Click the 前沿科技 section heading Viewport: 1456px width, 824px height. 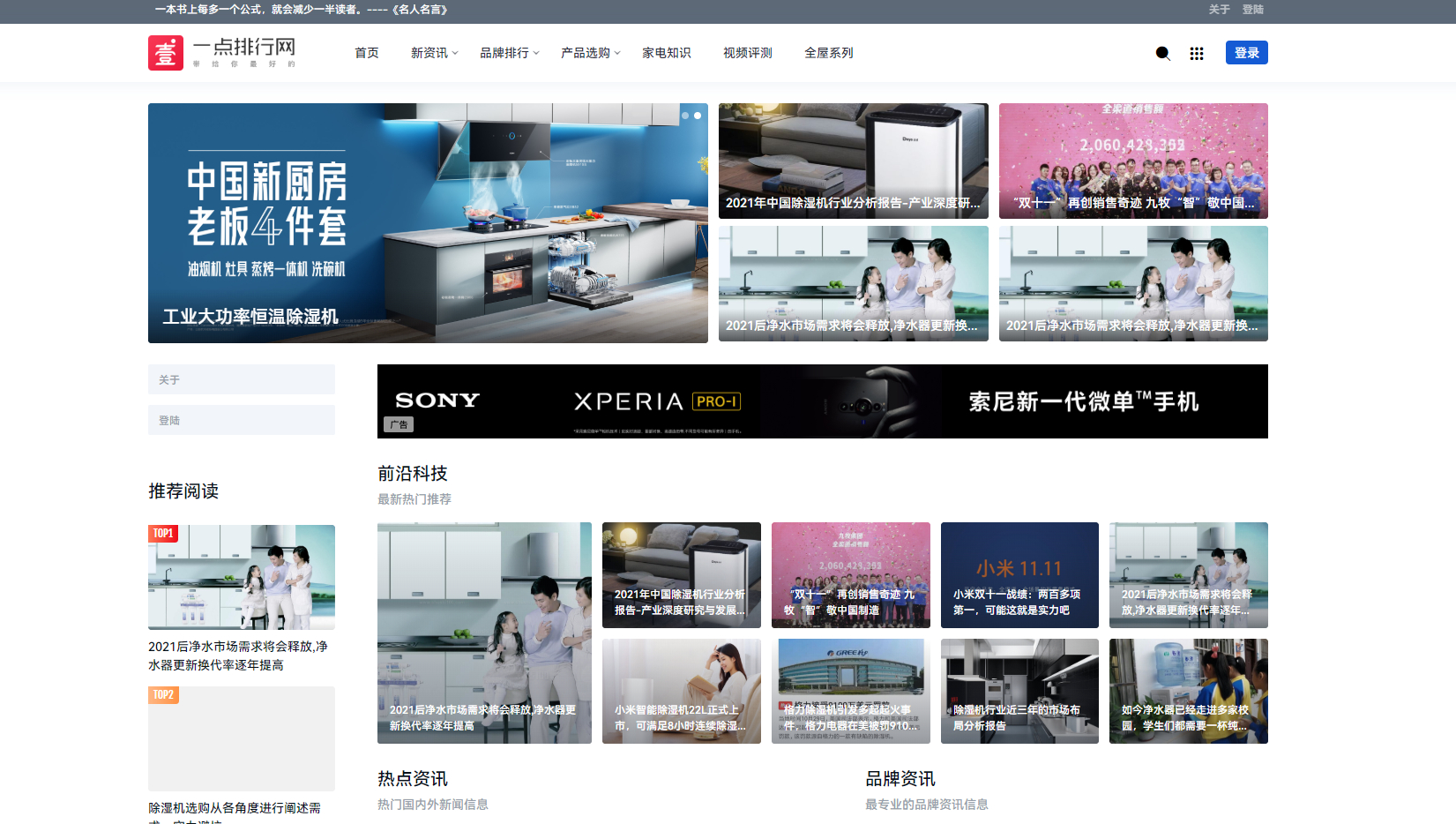click(x=413, y=474)
